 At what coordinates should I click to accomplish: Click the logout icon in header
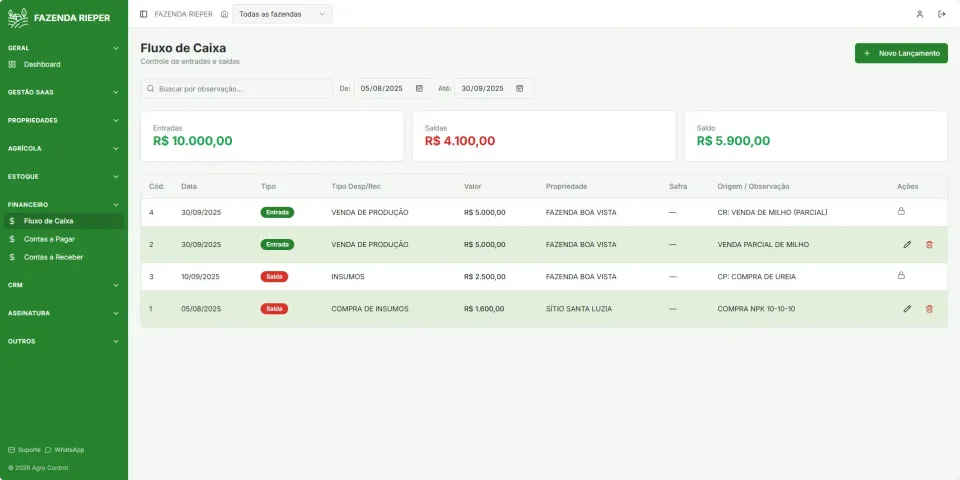coord(942,14)
